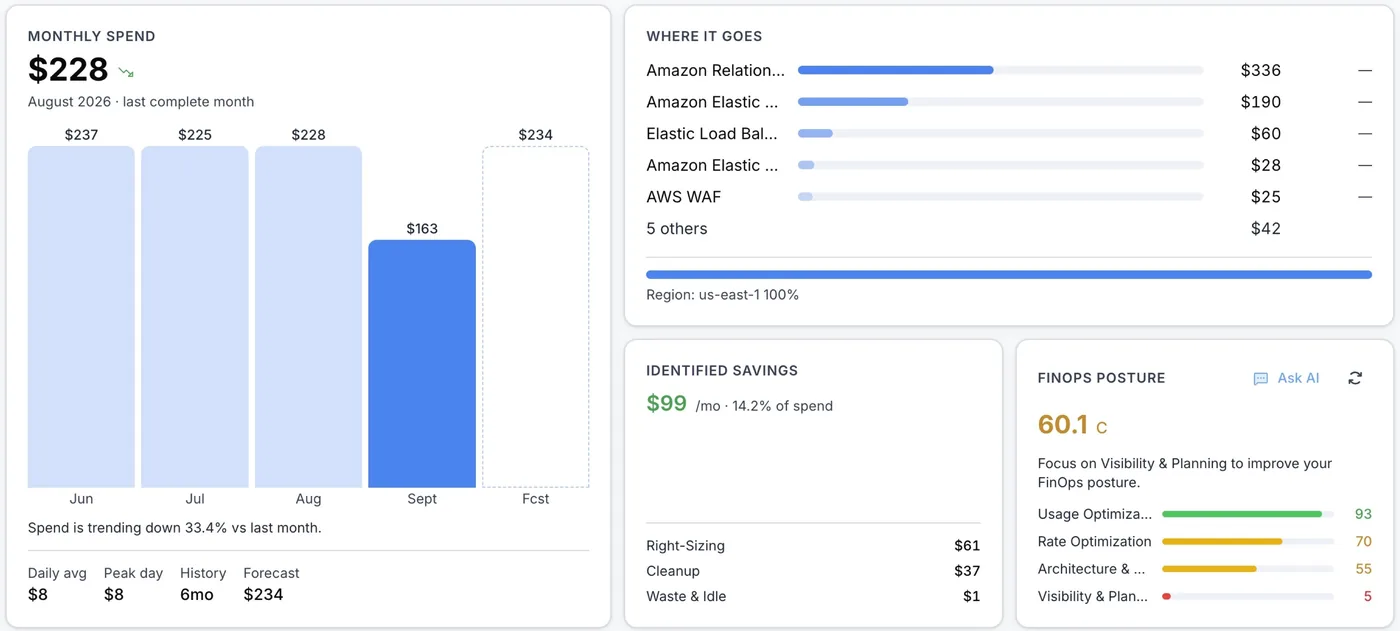Click the $190 spend amount
The width and height of the screenshot is (1400, 631).
coord(1260,102)
